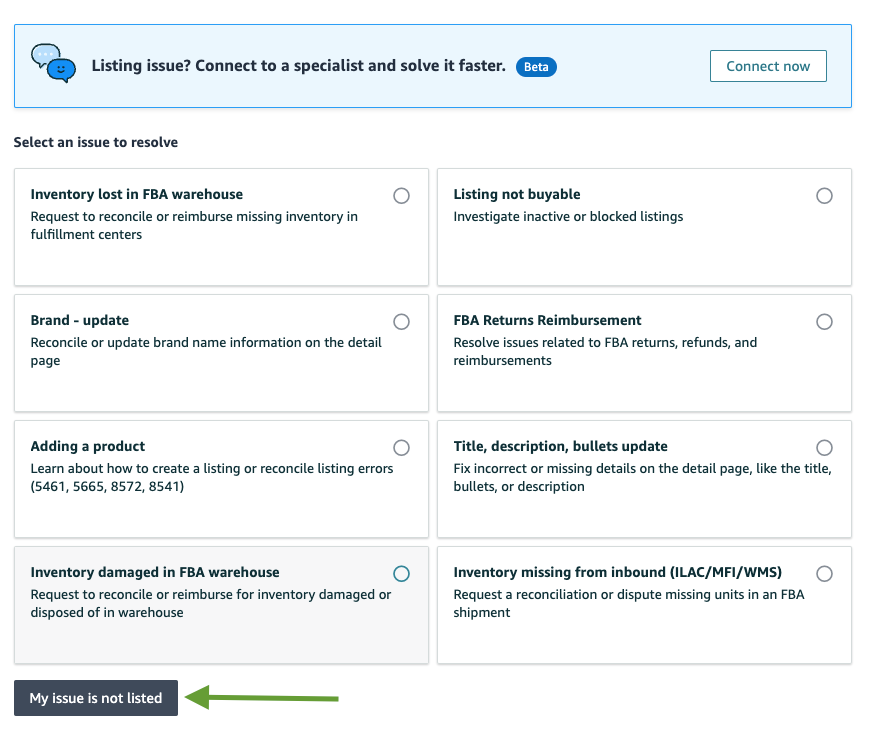Viewport: 889px width, 736px height.
Task: Select Title, description, bullets update radio
Action: coord(824,448)
